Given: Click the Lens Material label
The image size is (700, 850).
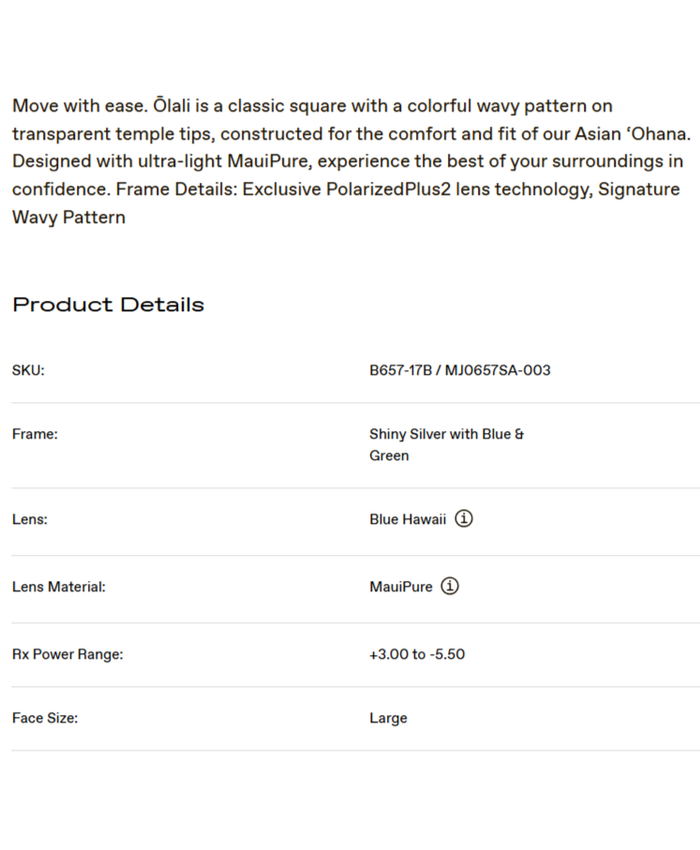Looking at the screenshot, I should click(58, 587).
